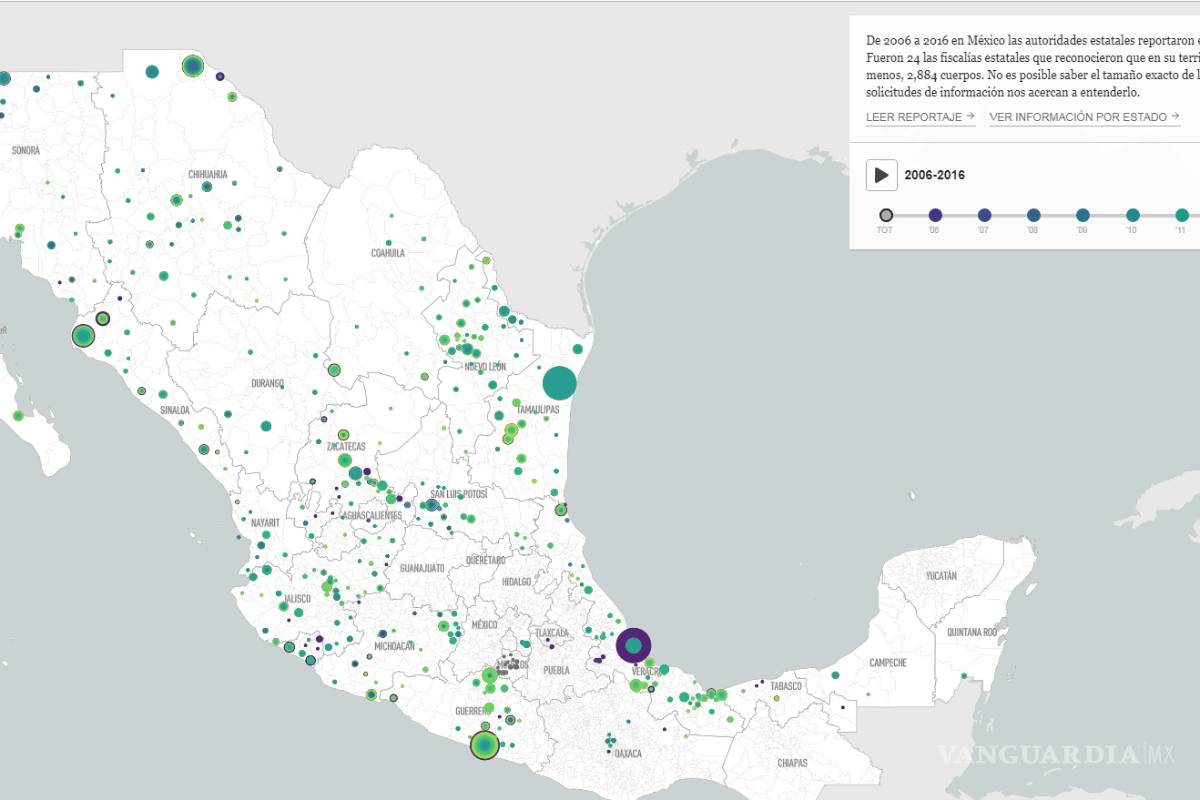This screenshot has height=800, width=1200.
Task: Click the 2006-2016 range label
Action: pyautogui.click(x=933, y=175)
